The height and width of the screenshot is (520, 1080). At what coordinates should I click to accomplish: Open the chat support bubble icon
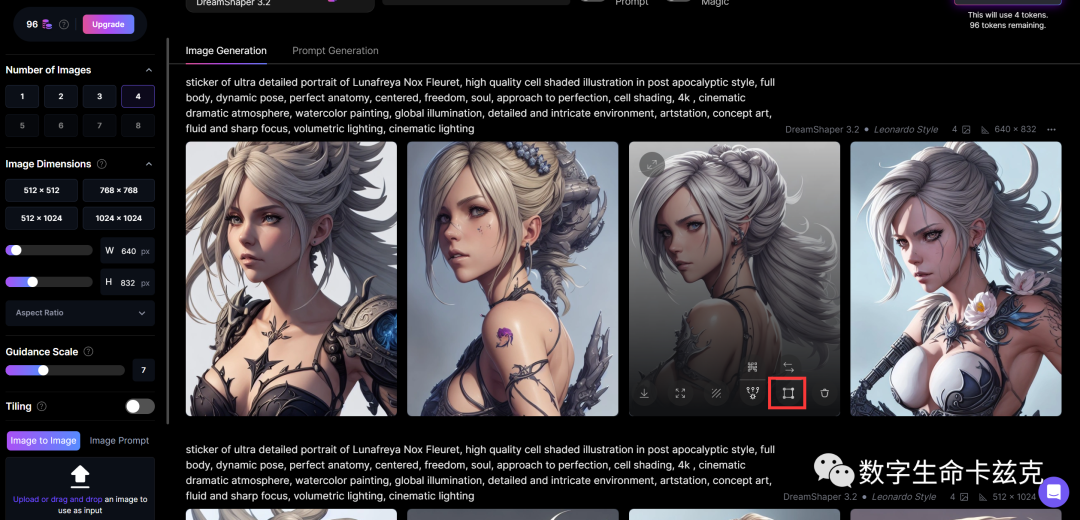pos(1053,492)
